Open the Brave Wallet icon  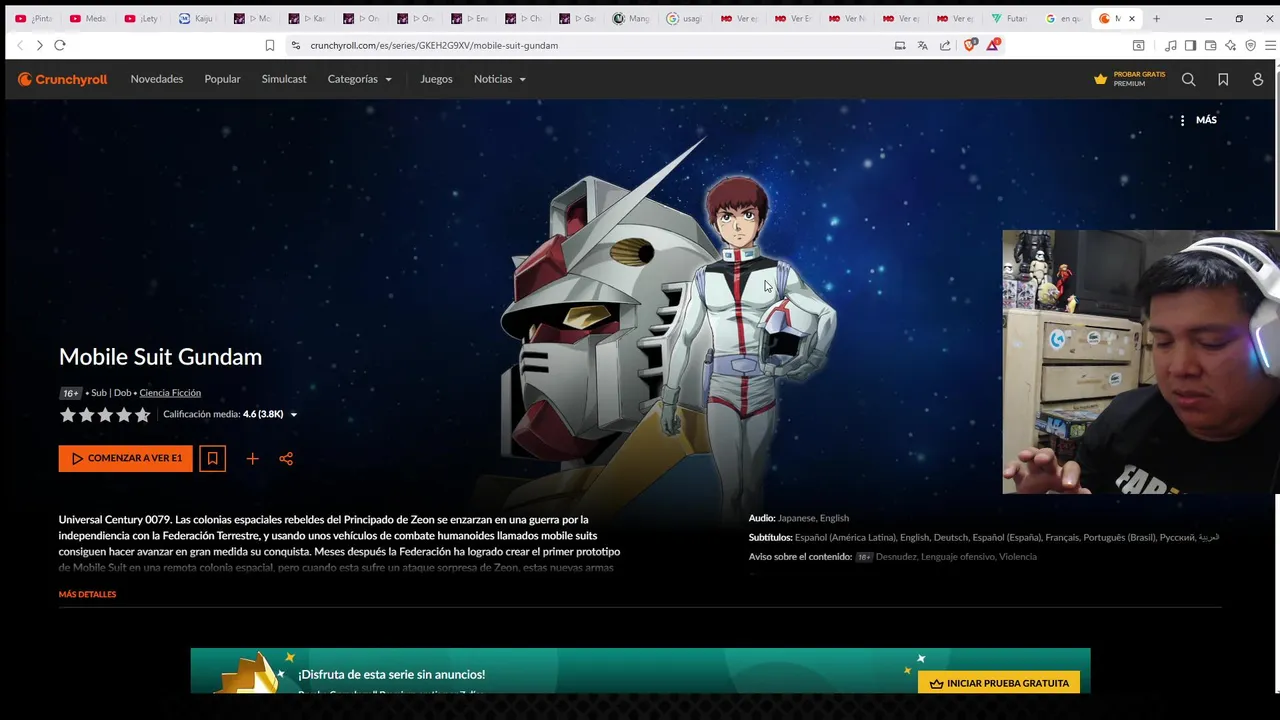coord(1210,45)
